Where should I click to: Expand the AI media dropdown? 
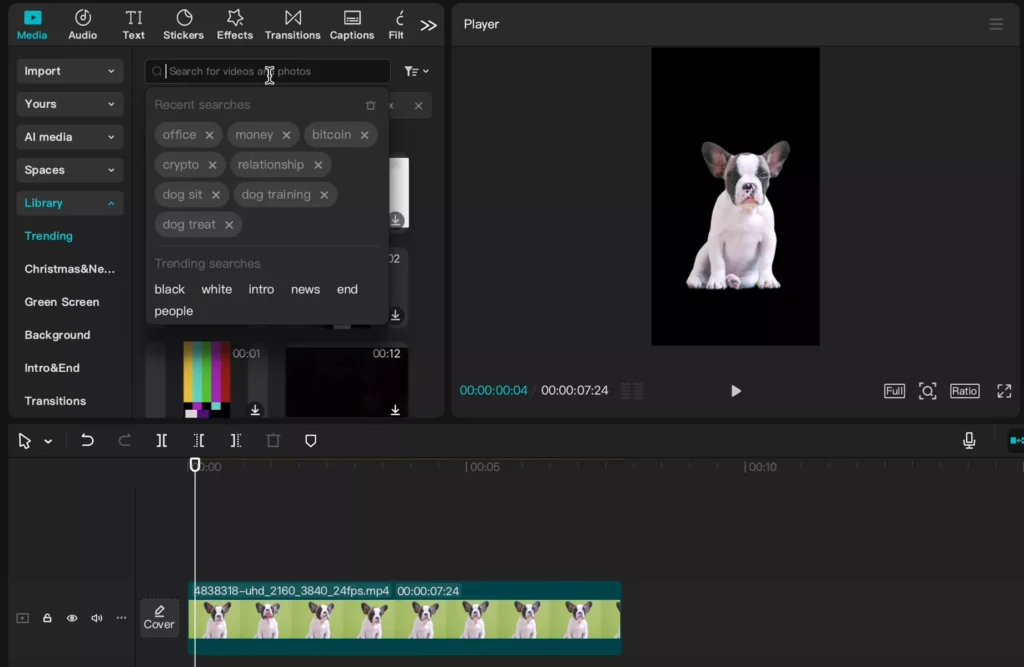(69, 137)
